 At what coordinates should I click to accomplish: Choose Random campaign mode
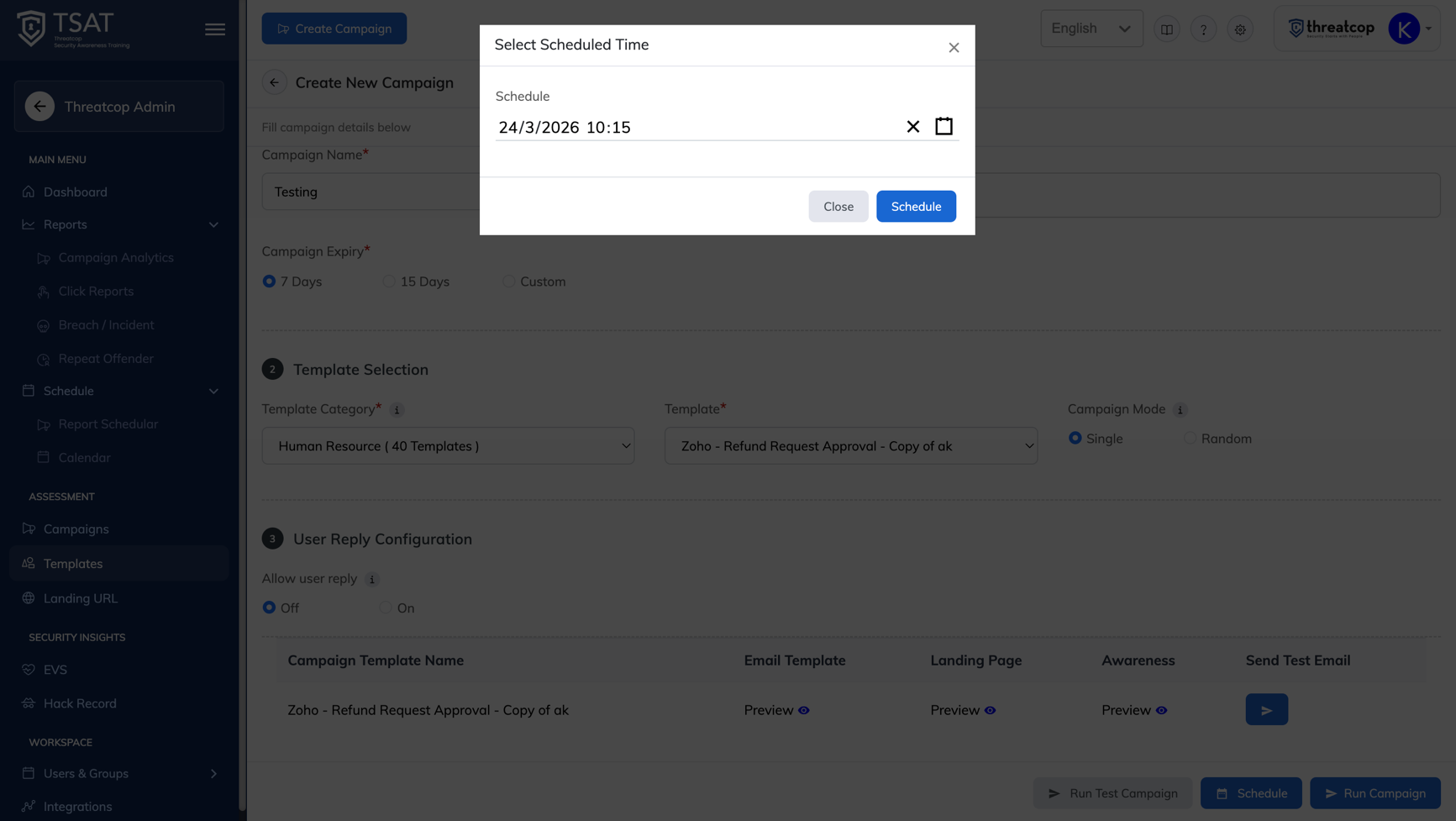(1217, 439)
